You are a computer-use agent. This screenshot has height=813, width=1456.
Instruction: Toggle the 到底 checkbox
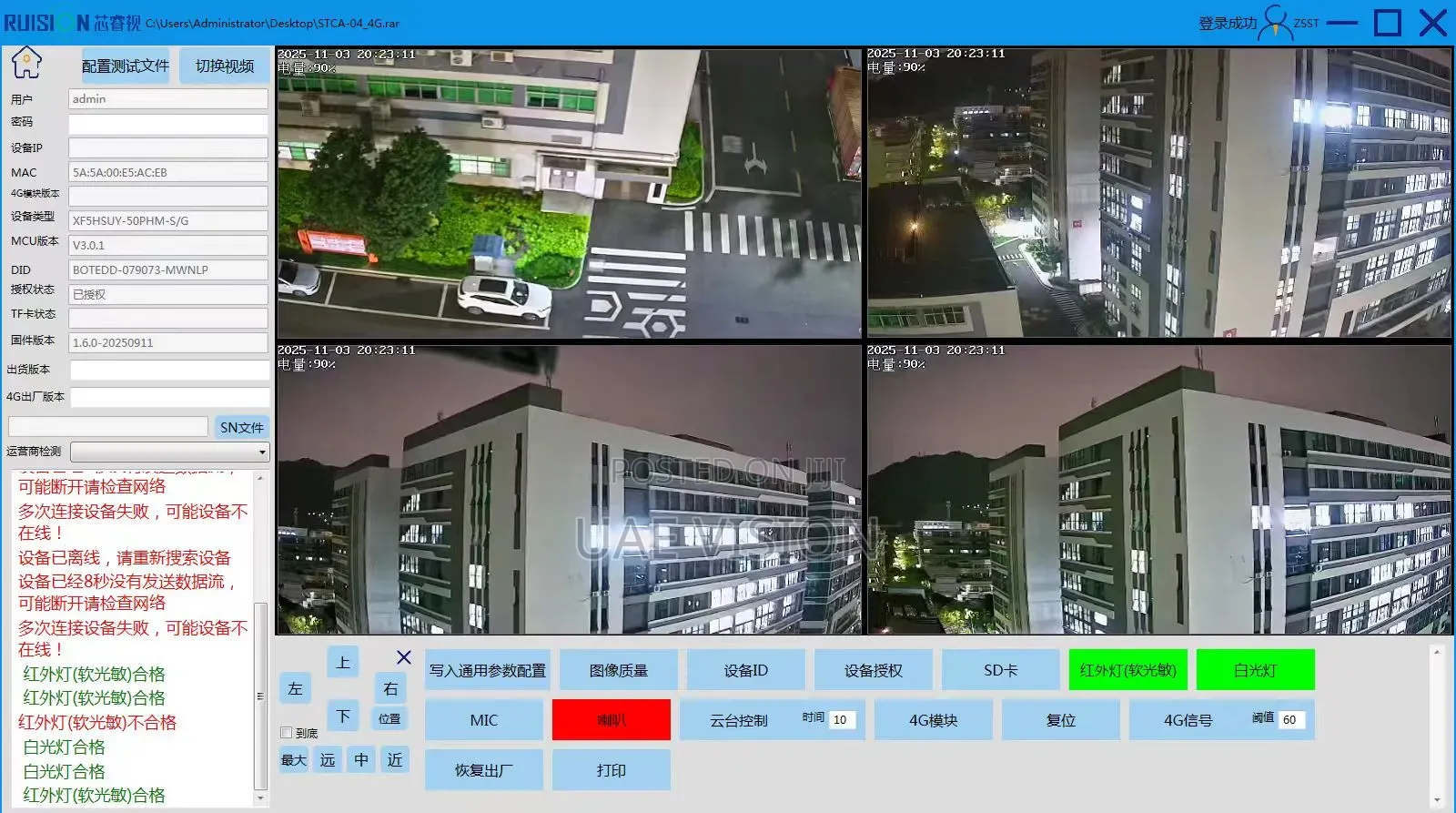coord(287,733)
